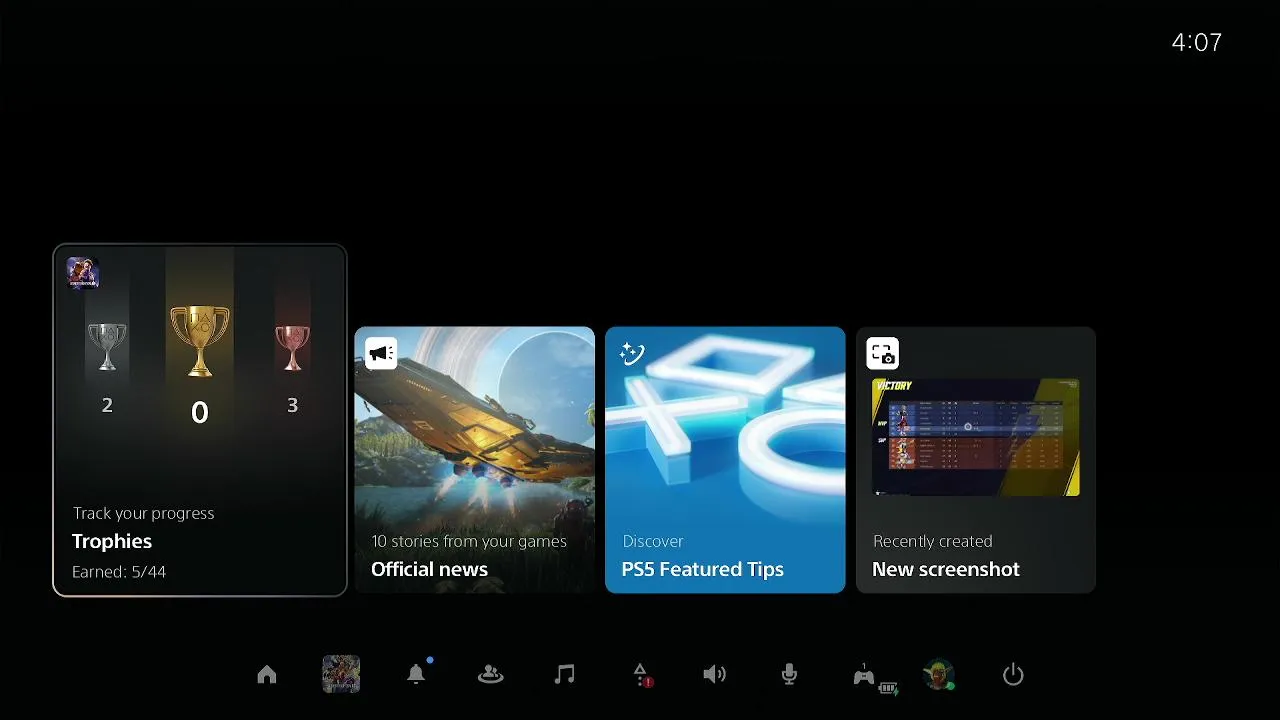Viewport: 1280px width, 720px height.
Task: Click the sparkle icon on Tips card
Action: pos(631,353)
